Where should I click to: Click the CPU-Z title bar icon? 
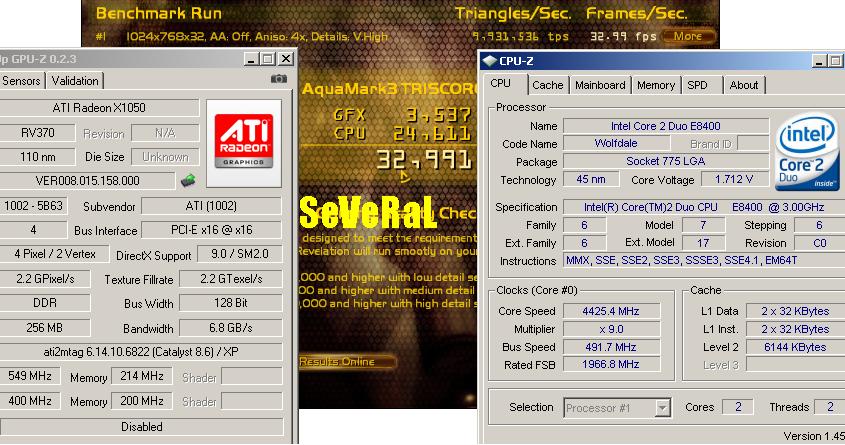(x=489, y=61)
